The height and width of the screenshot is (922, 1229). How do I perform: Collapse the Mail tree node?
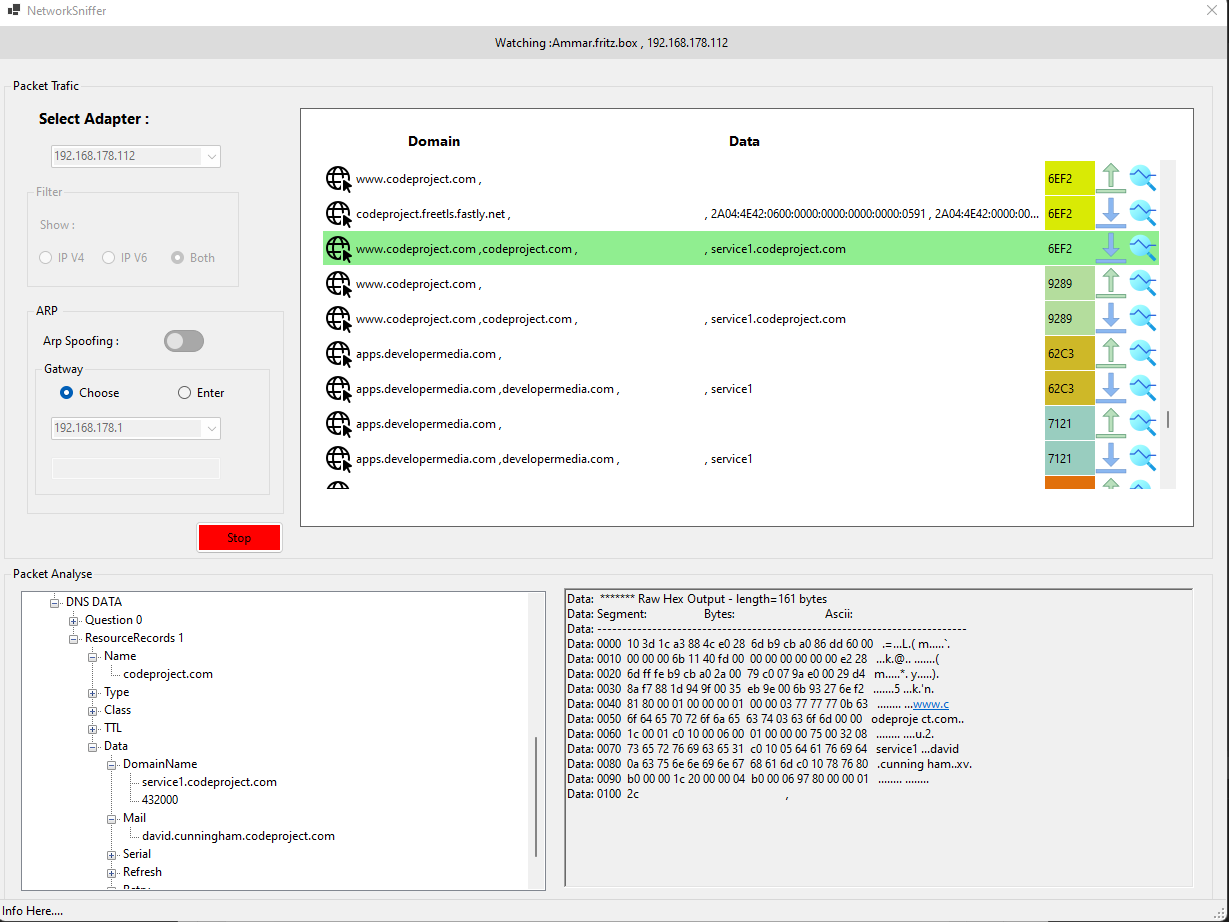111,818
